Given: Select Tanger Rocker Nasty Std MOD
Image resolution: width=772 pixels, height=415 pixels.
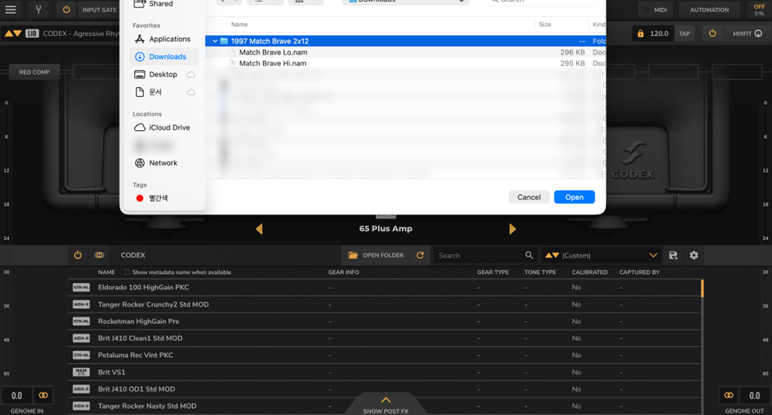Looking at the screenshot, I should point(384,406).
